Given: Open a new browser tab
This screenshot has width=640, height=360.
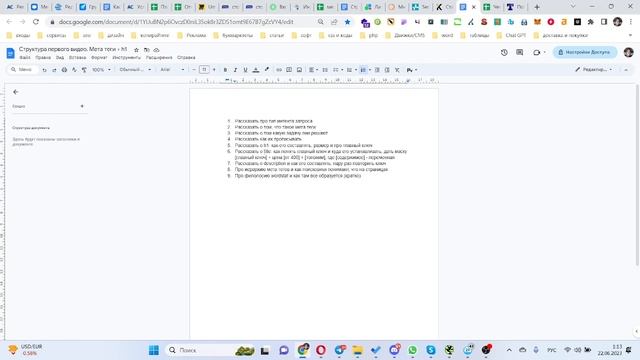Looking at the screenshot, I should 537,7.
